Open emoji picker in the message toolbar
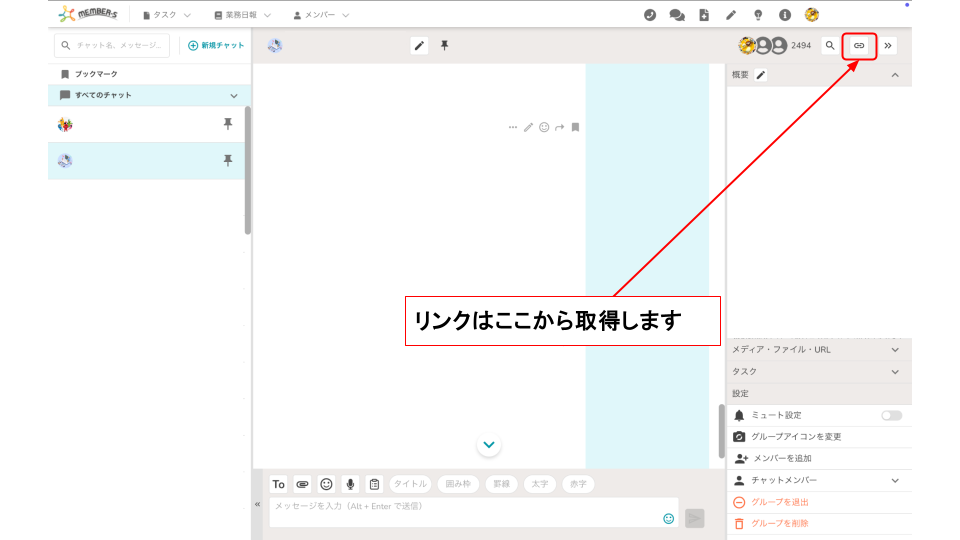The image size is (960, 540). click(326, 484)
